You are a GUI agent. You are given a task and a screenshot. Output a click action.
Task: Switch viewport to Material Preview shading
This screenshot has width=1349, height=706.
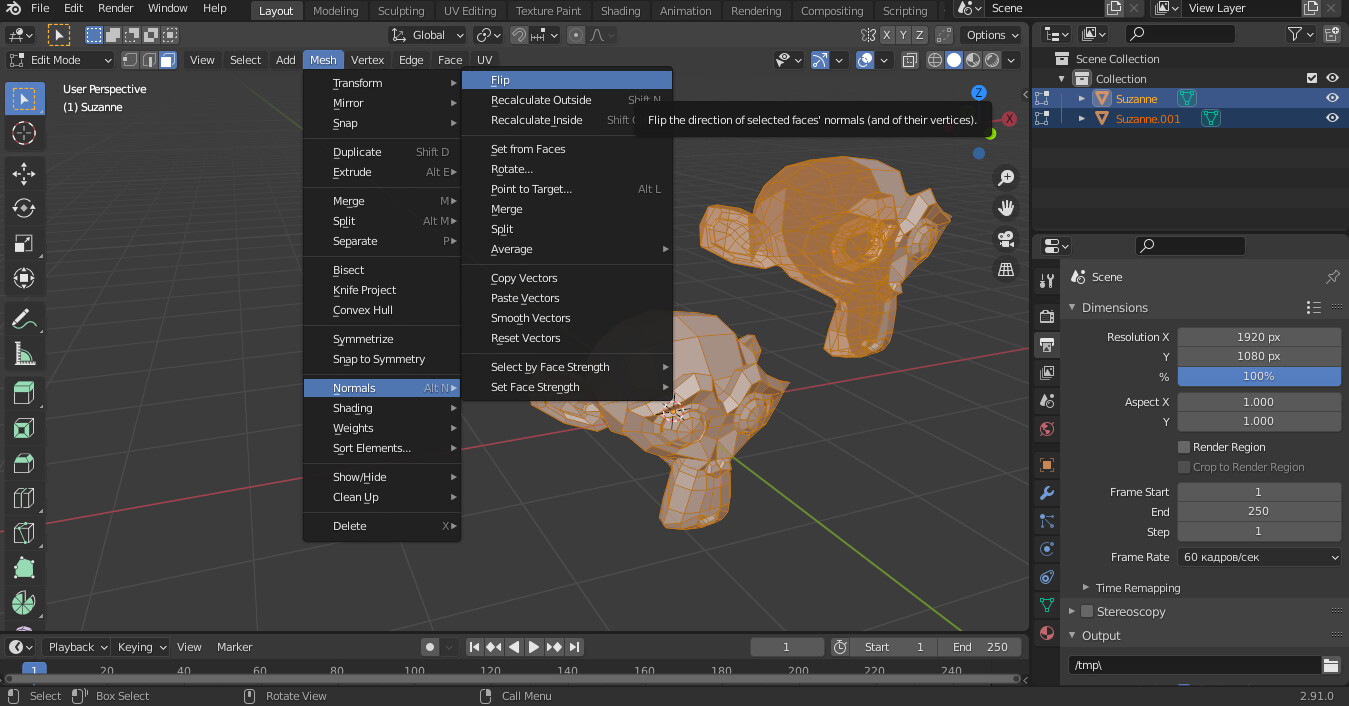point(971,60)
